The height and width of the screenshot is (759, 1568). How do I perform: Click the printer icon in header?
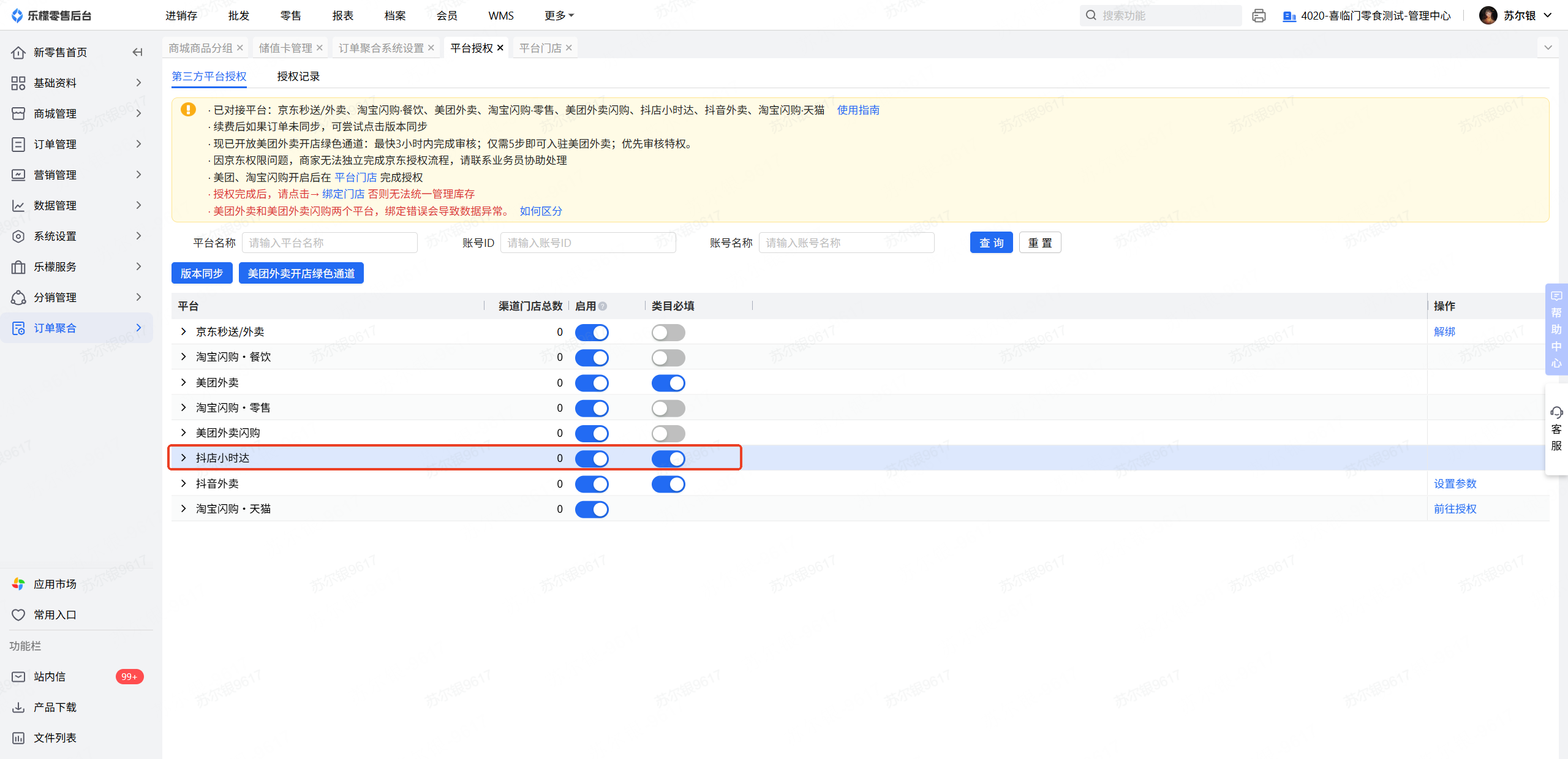point(1259,16)
